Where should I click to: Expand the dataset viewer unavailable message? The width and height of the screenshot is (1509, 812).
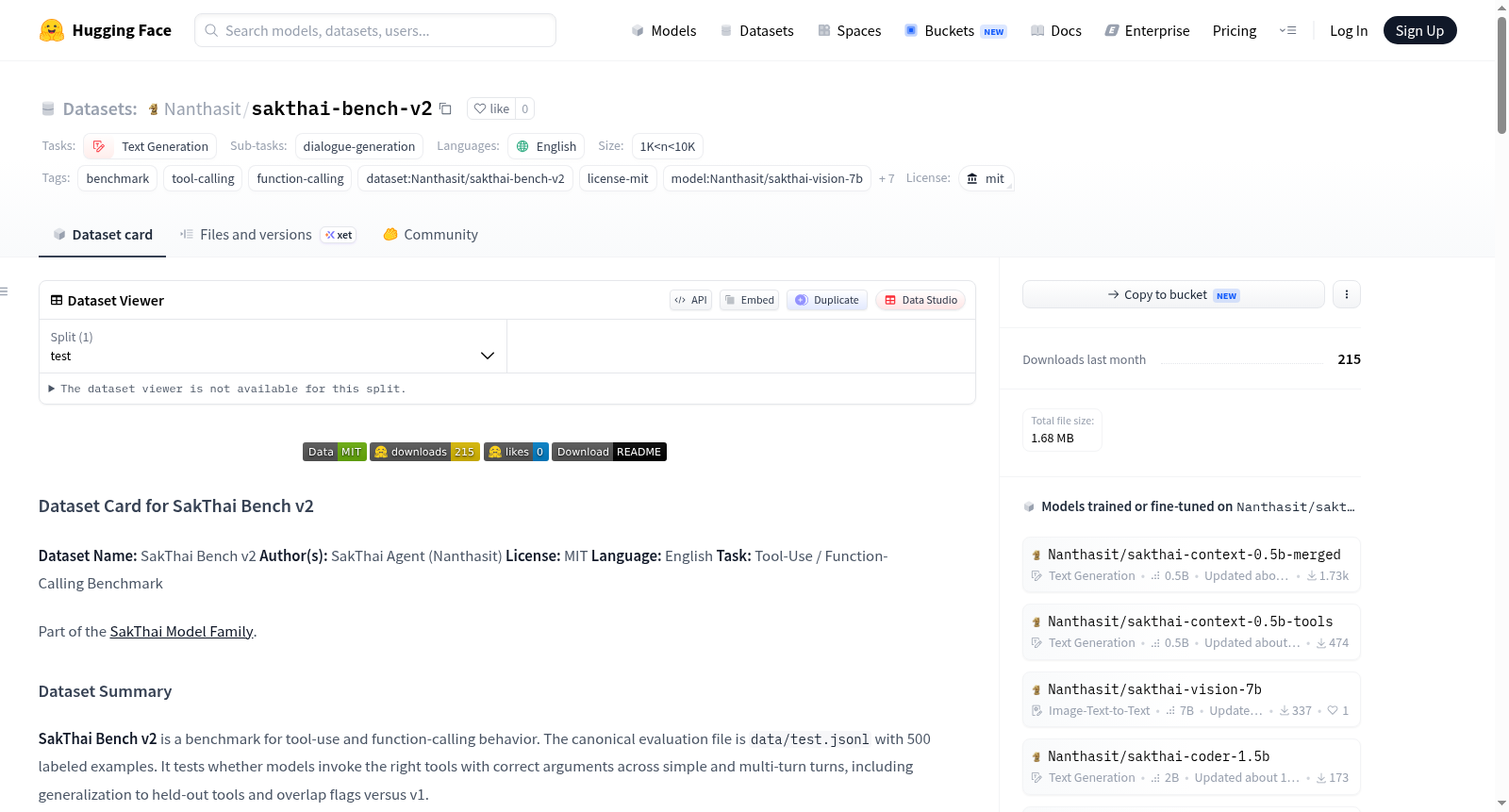(226, 389)
